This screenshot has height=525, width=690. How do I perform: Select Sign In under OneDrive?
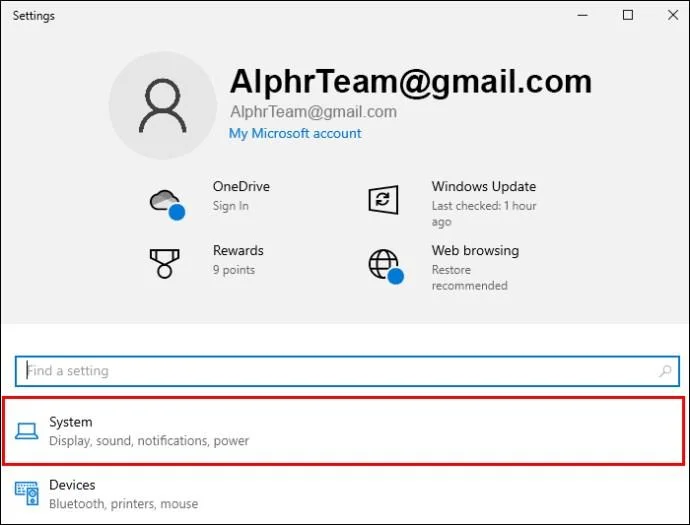[x=230, y=206]
